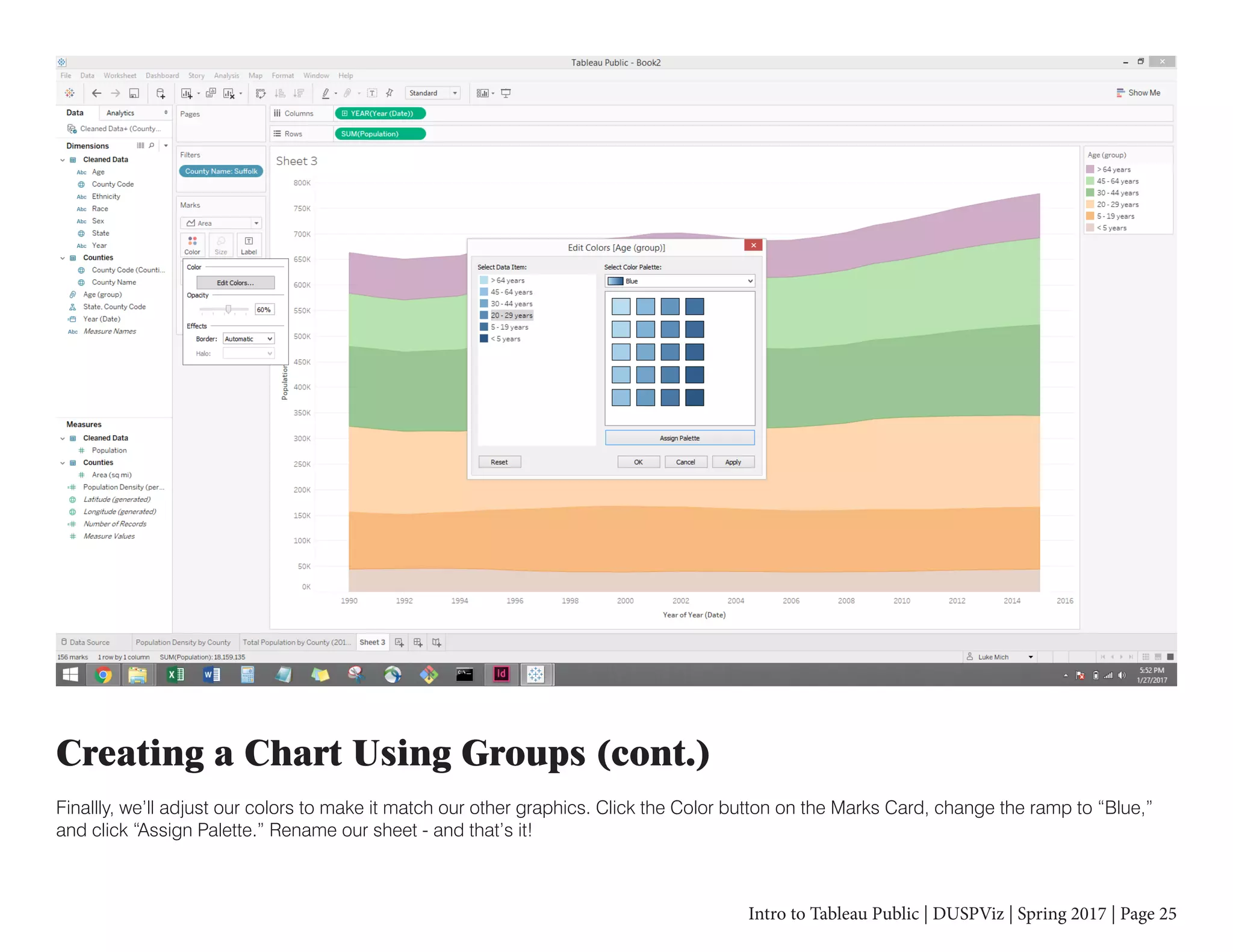This screenshot has width=1233, height=952.
Task: Open the File menu
Action: tap(66, 76)
